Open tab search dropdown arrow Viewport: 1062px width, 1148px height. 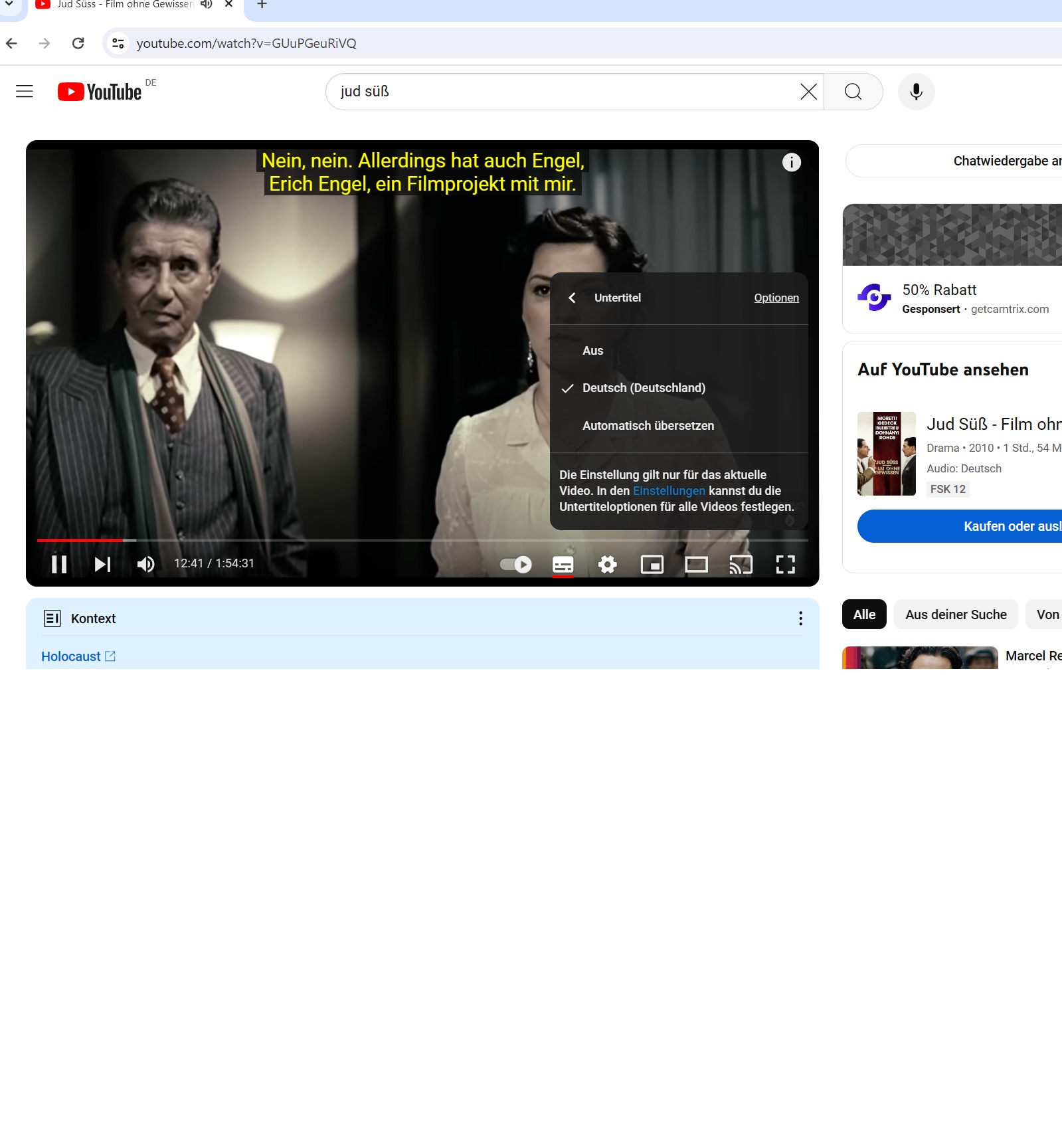[x=9, y=4]
